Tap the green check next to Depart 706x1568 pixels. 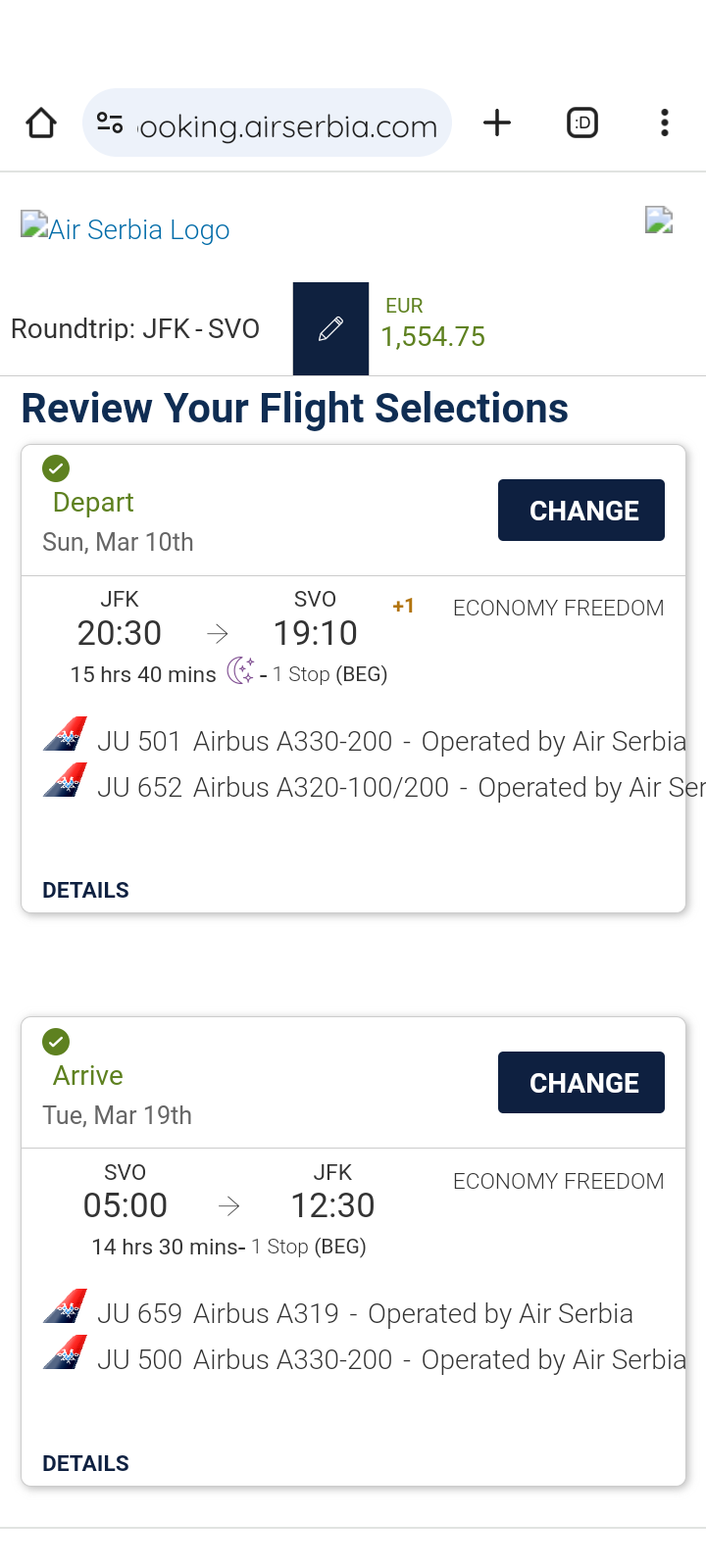[x=56, y=468]
